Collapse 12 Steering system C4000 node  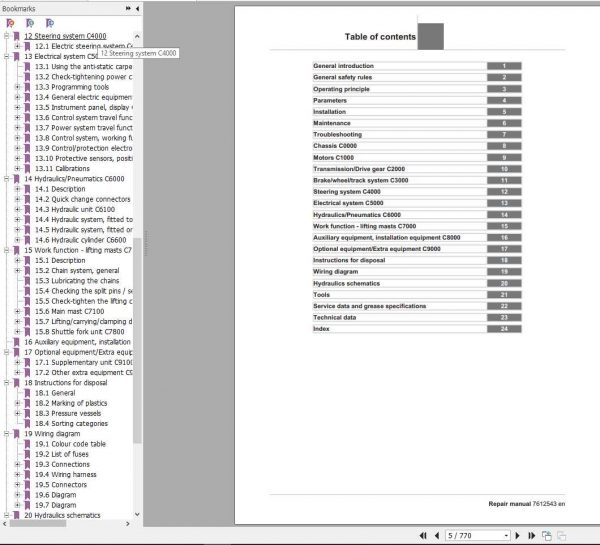pyautogui.click(x=6, y=36)
